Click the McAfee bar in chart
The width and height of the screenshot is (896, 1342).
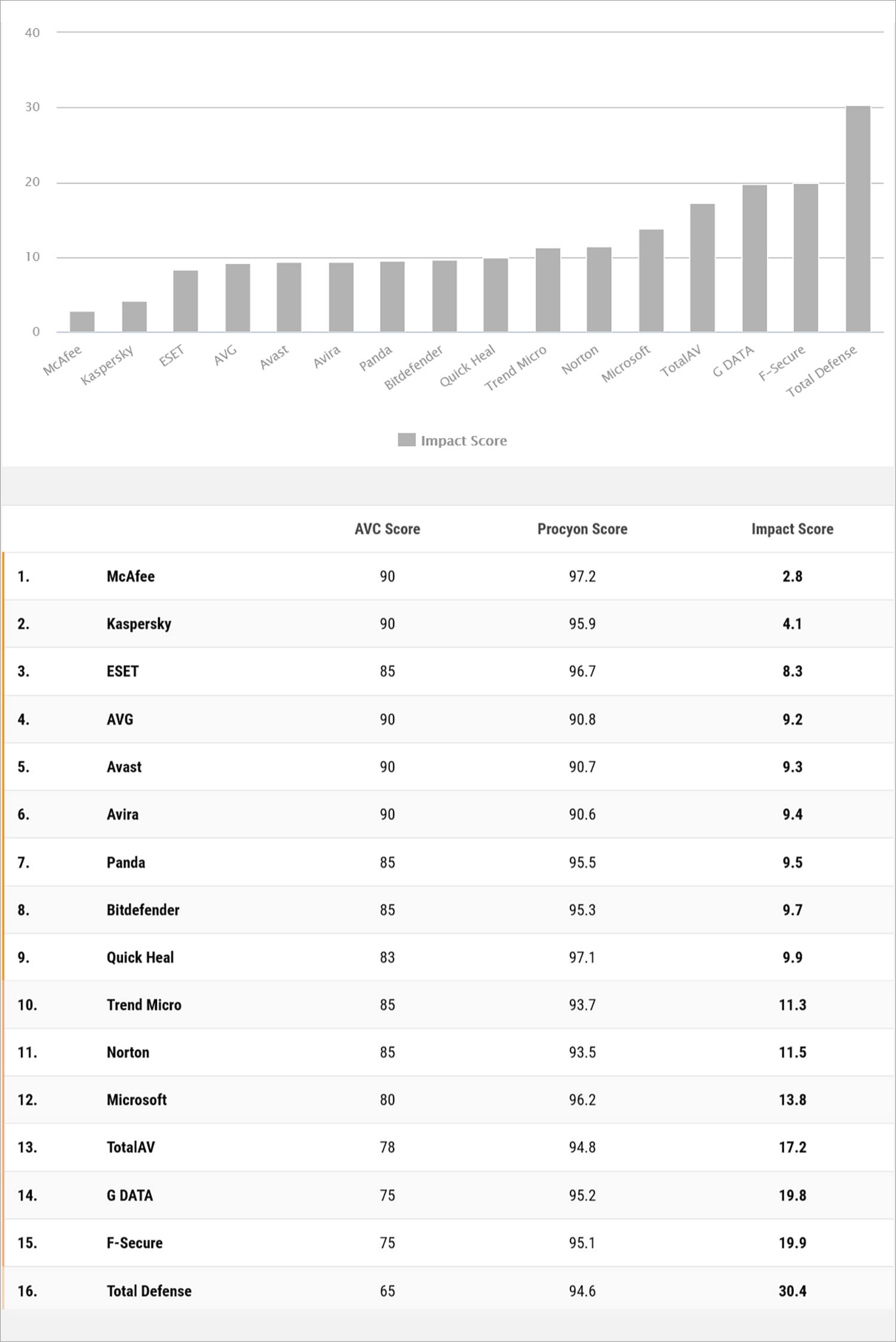82,321
